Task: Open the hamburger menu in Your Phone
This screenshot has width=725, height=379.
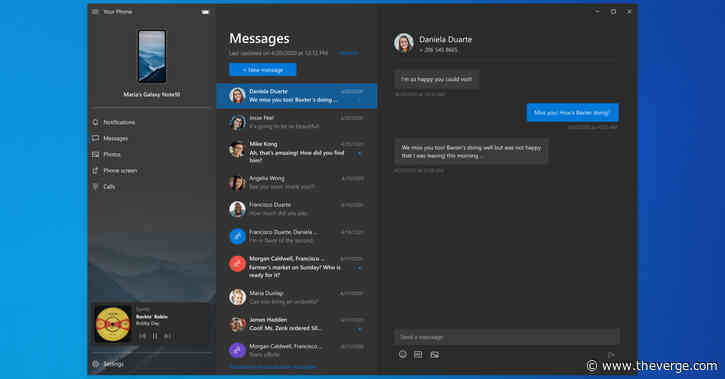Action: [x=95, y=12]
